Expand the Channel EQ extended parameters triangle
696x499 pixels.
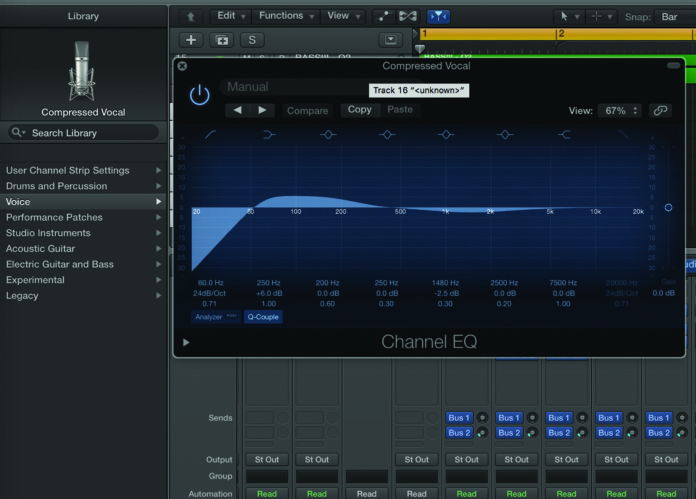(186, 342)
